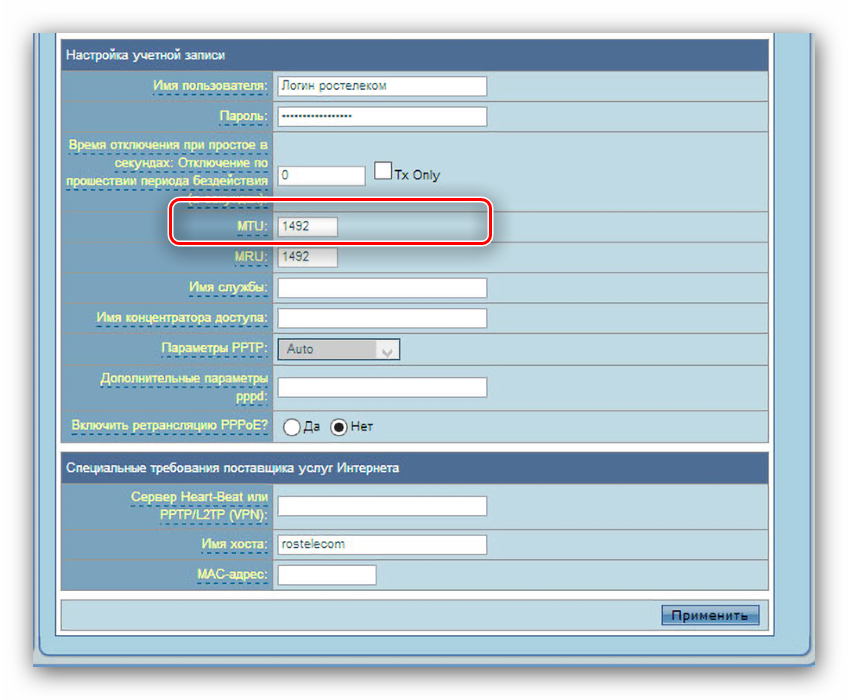Viewport: 848px width, 700px height.
Task: Click the MTU help label link
Action: click(250, 227)
